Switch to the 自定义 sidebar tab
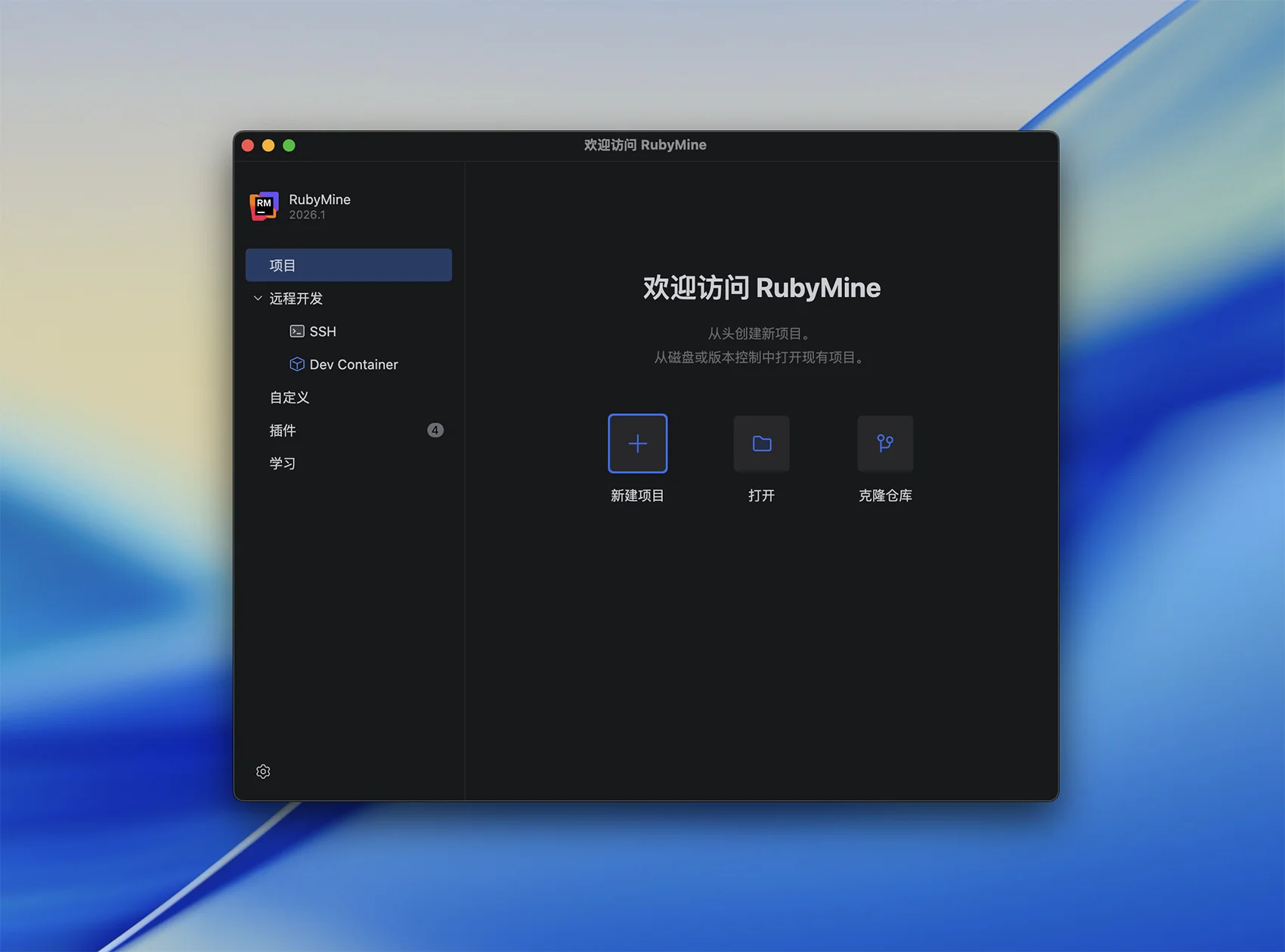Viewport: 1285px width, 952px height. pyautogui.click(x=290, y=397)
